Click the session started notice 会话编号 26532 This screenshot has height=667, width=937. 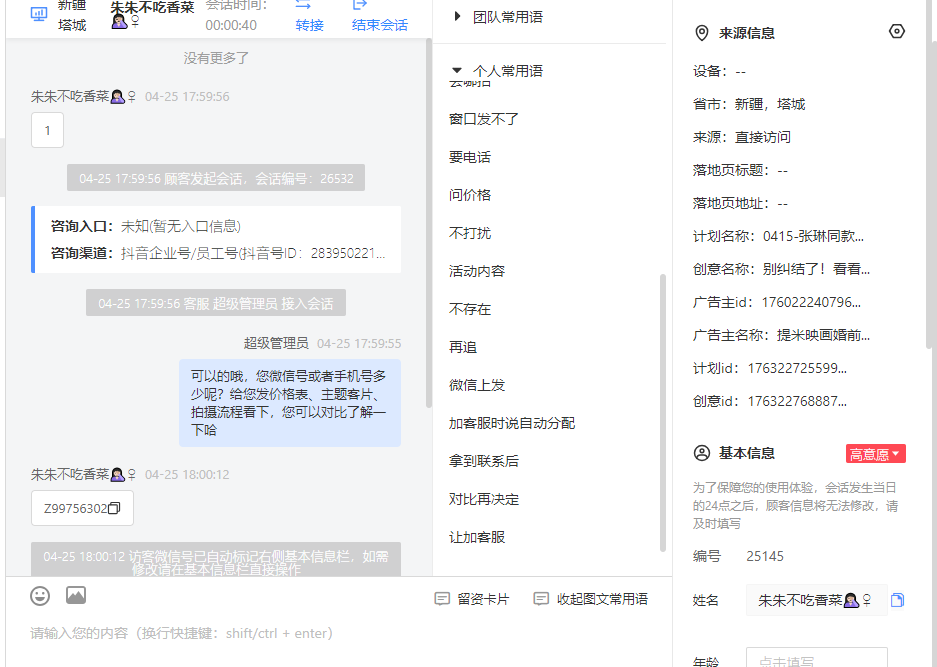(x=216, y=178)
